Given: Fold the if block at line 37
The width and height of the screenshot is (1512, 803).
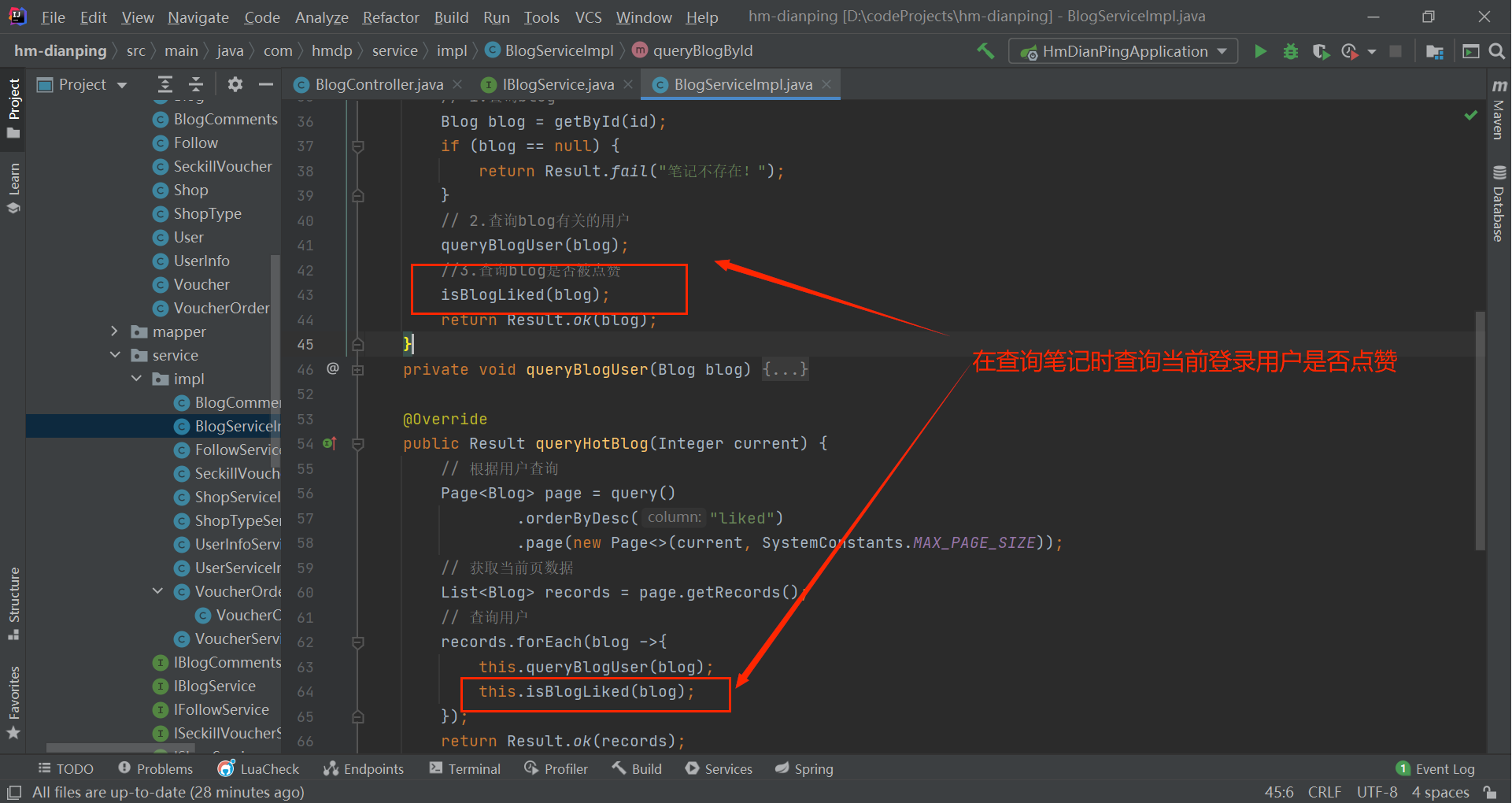Looking at the screenshot, I should pos(357,146).
